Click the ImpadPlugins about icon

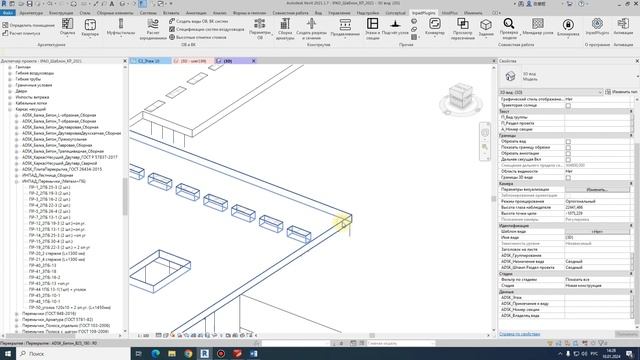[597, 23]
